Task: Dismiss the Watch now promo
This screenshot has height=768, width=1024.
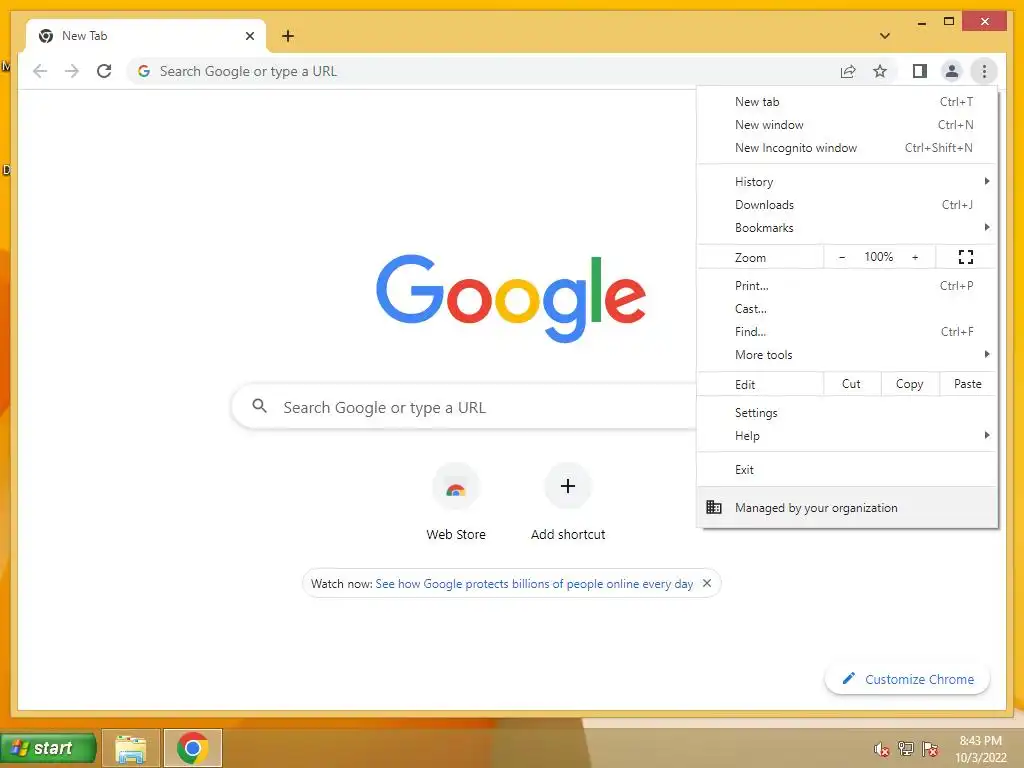Action: (x=707, y=583)
